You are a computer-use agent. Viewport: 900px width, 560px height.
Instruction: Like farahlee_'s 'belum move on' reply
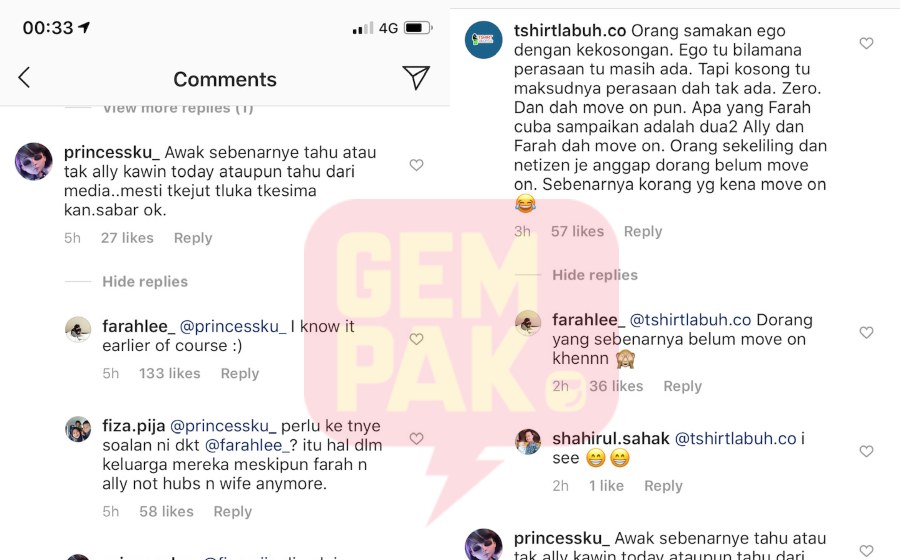866,333
